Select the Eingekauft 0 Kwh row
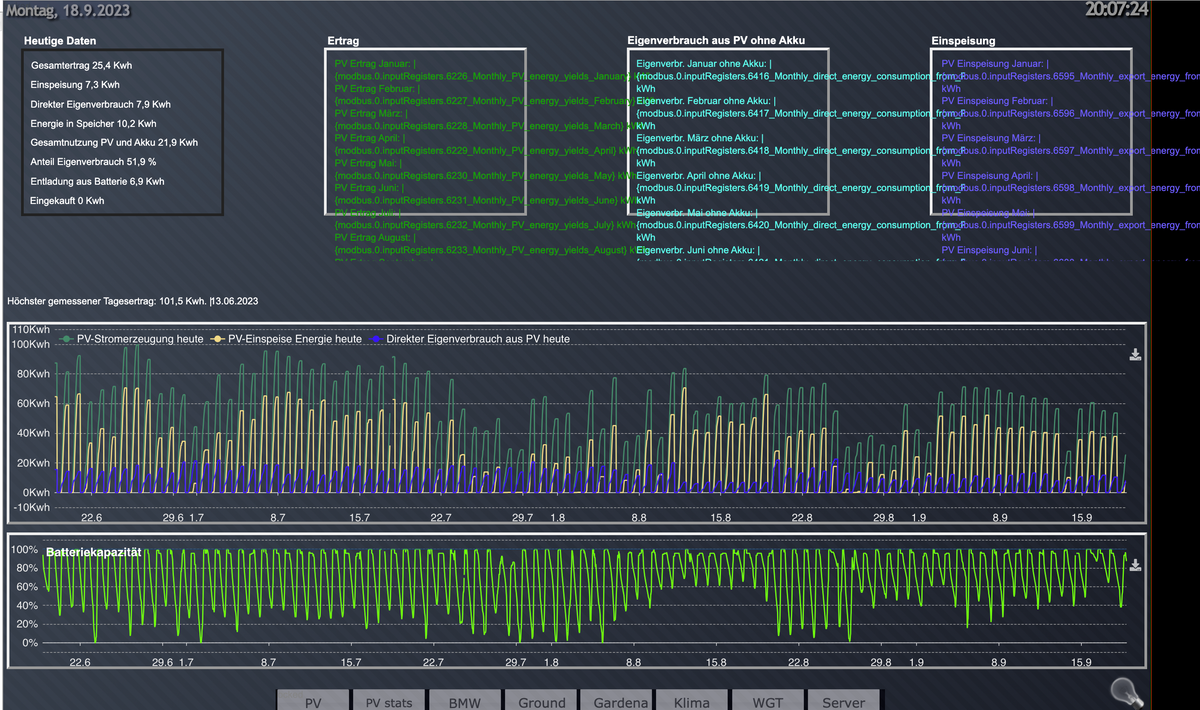 click(x=67, y=201)
